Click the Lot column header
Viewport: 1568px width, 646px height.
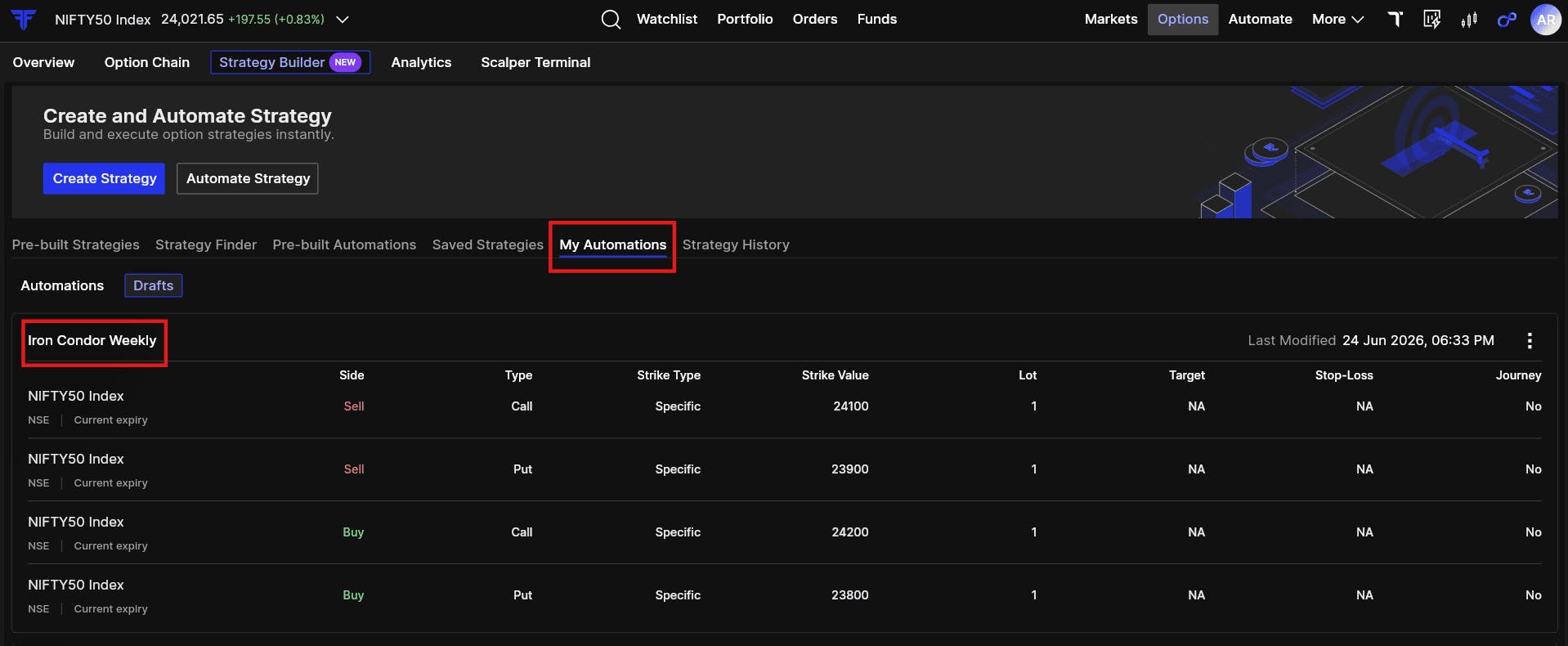[1028, 375]
